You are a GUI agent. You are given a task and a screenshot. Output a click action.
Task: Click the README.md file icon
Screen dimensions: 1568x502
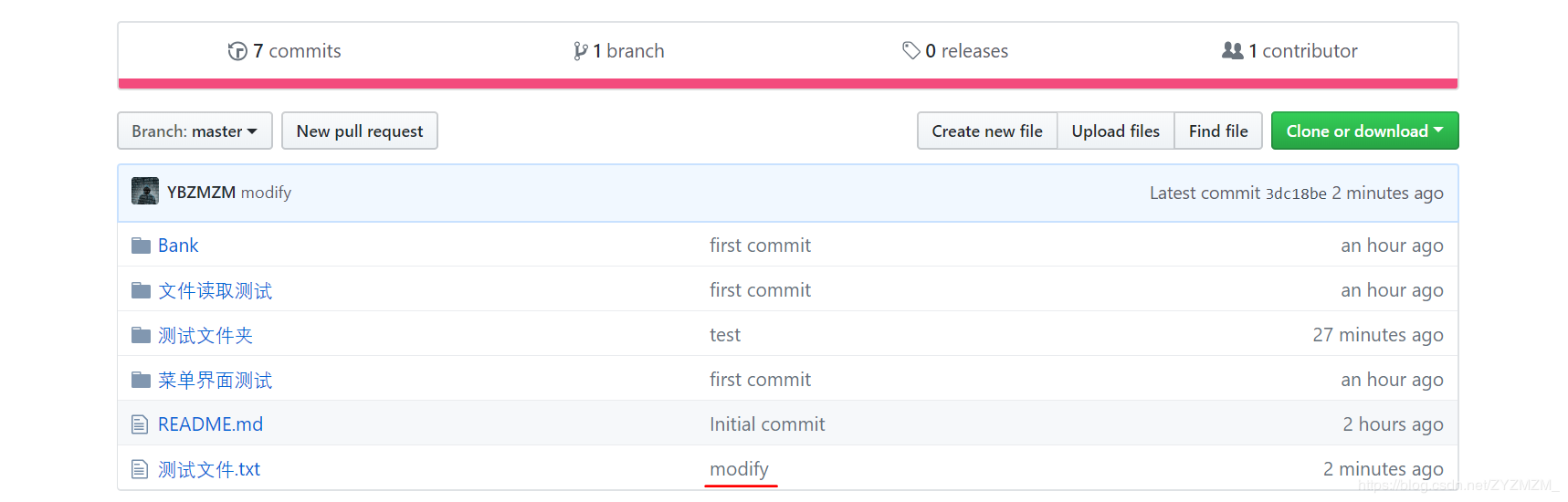click(x=140, y=424)
